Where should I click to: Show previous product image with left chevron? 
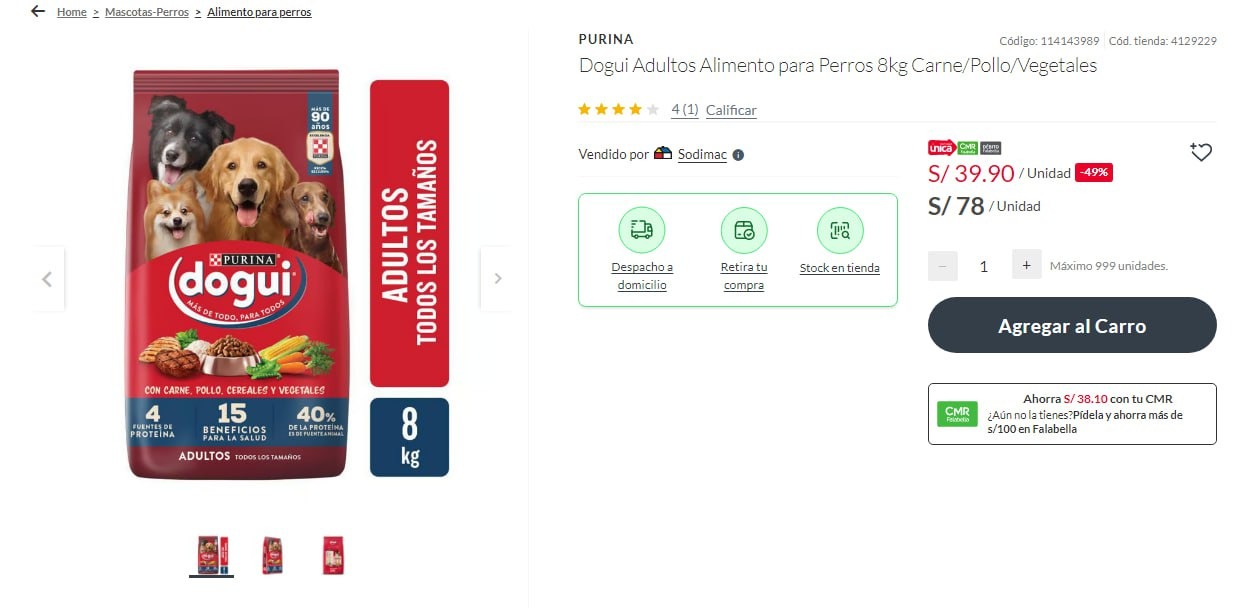tap(47, 279)
